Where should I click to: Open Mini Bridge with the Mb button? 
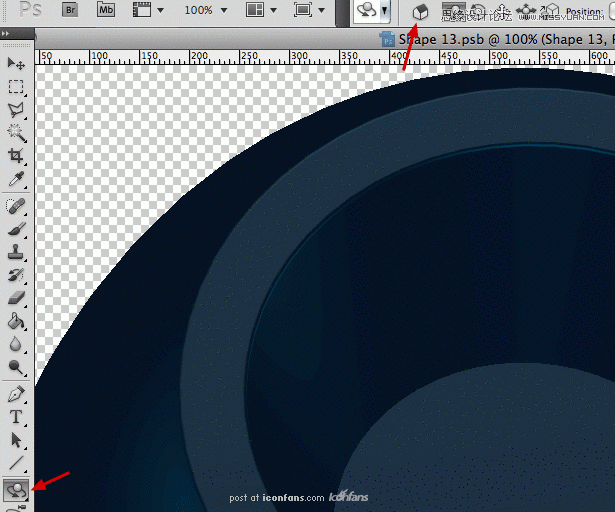point(106,10)
